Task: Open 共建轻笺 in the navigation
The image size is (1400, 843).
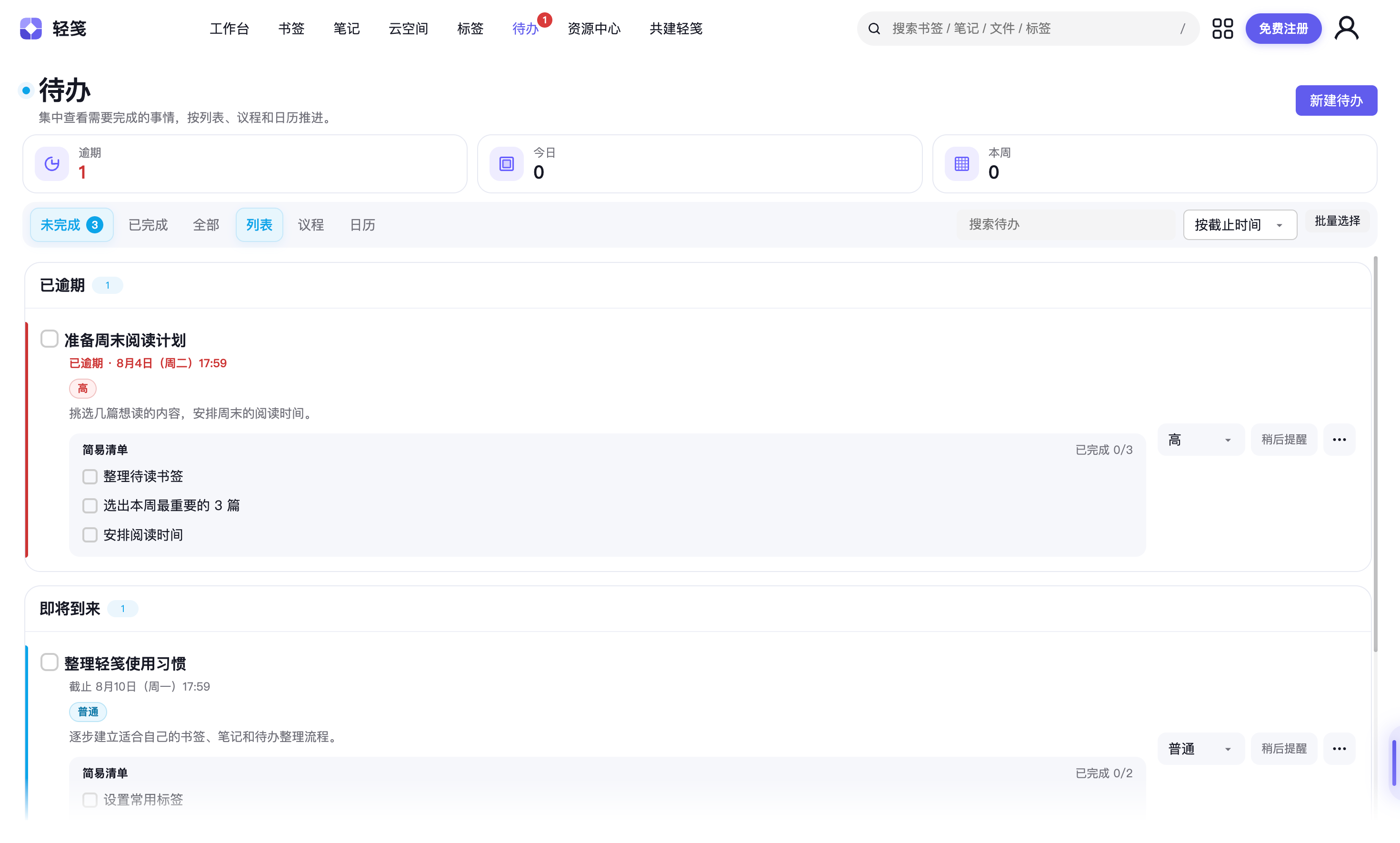Action: [676, 29]
